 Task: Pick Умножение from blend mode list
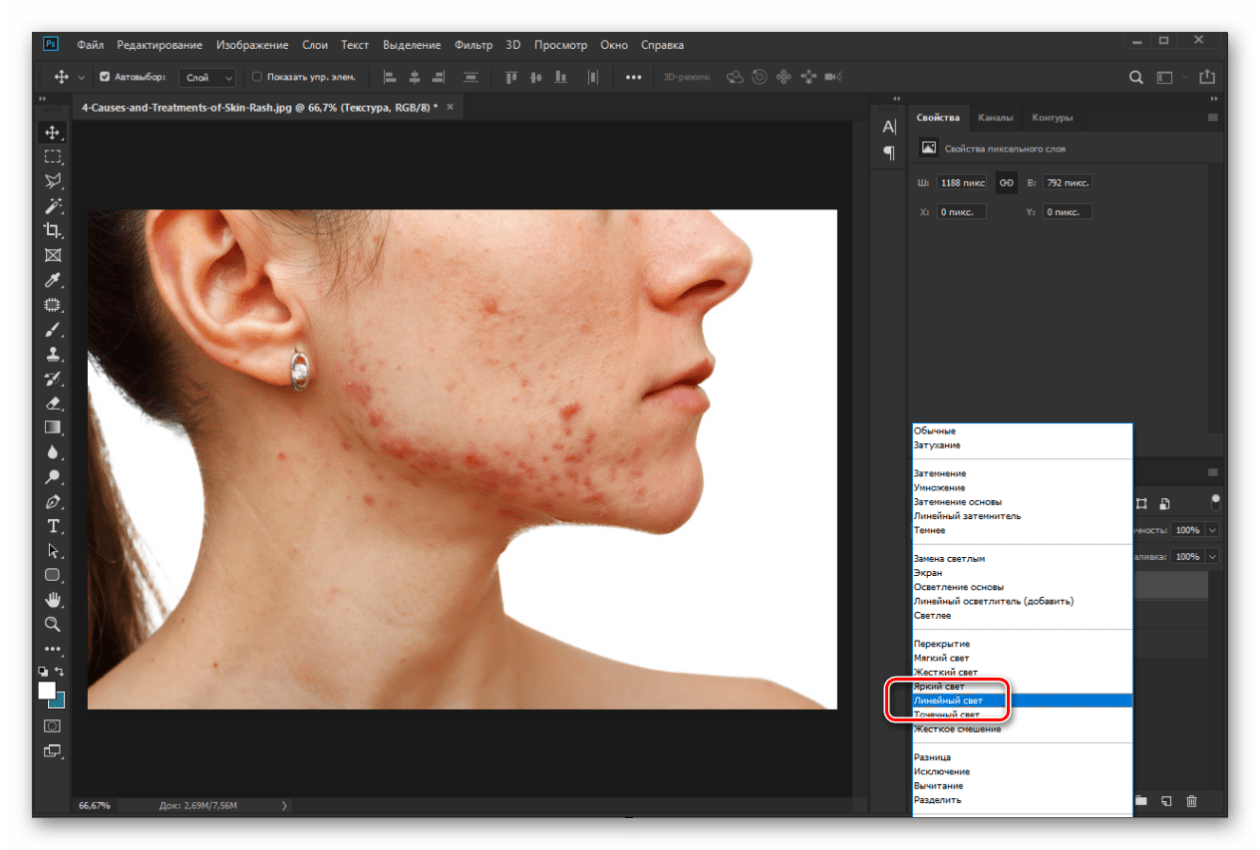click(x=939, y=488)
